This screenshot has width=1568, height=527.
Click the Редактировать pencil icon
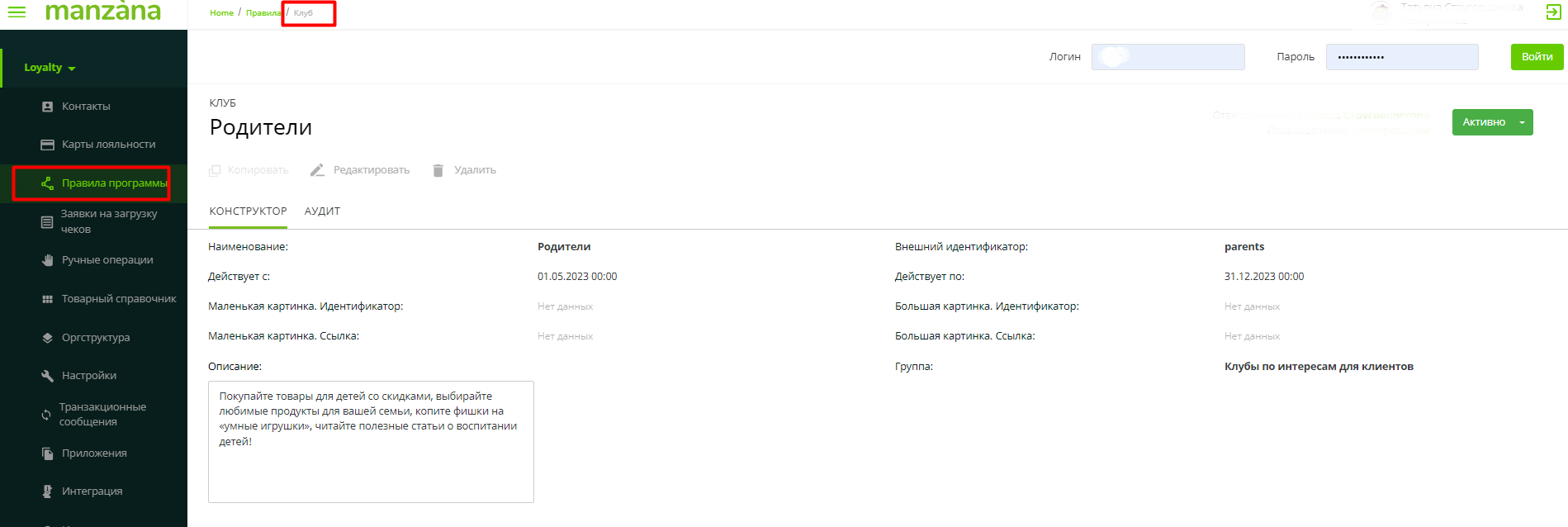pos(317,170)
